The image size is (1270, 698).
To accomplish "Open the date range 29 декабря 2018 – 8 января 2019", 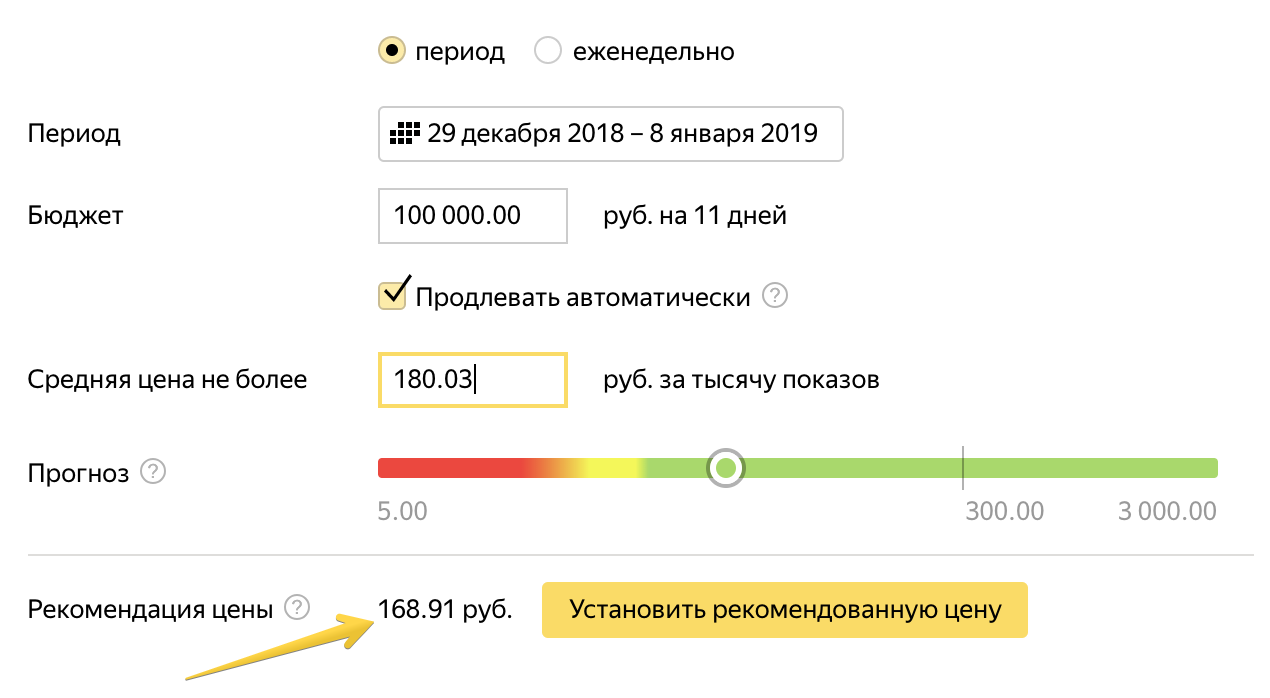I will point(611,133).
